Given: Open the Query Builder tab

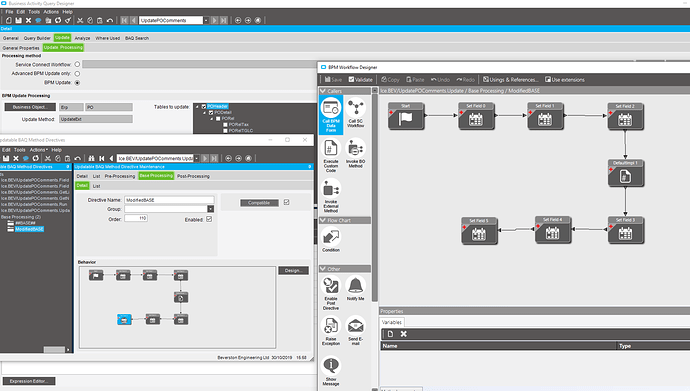Looking at the screenshot, I should (x=37, y=38).
